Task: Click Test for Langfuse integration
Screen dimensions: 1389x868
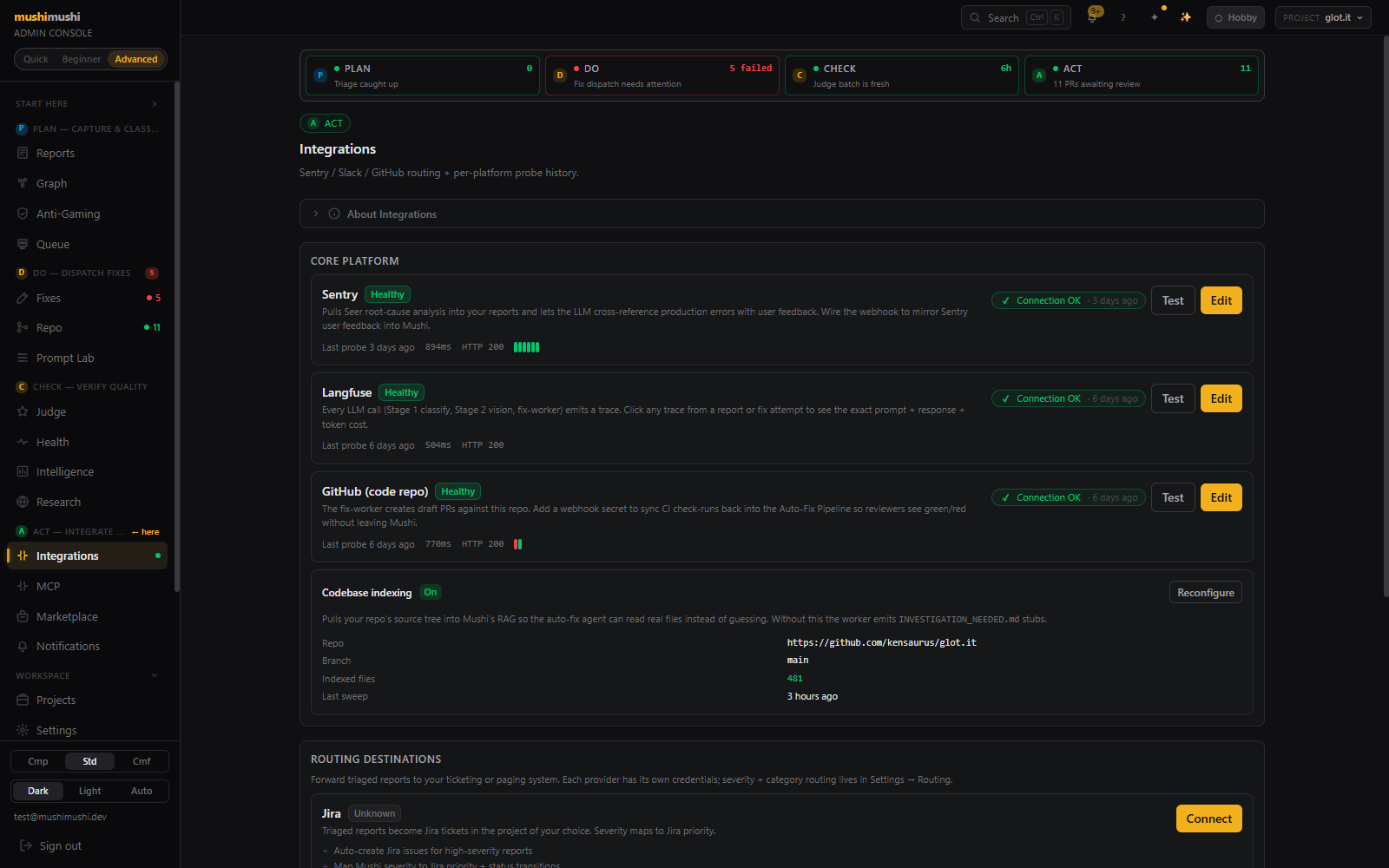Action: (x=1173, y=398)
